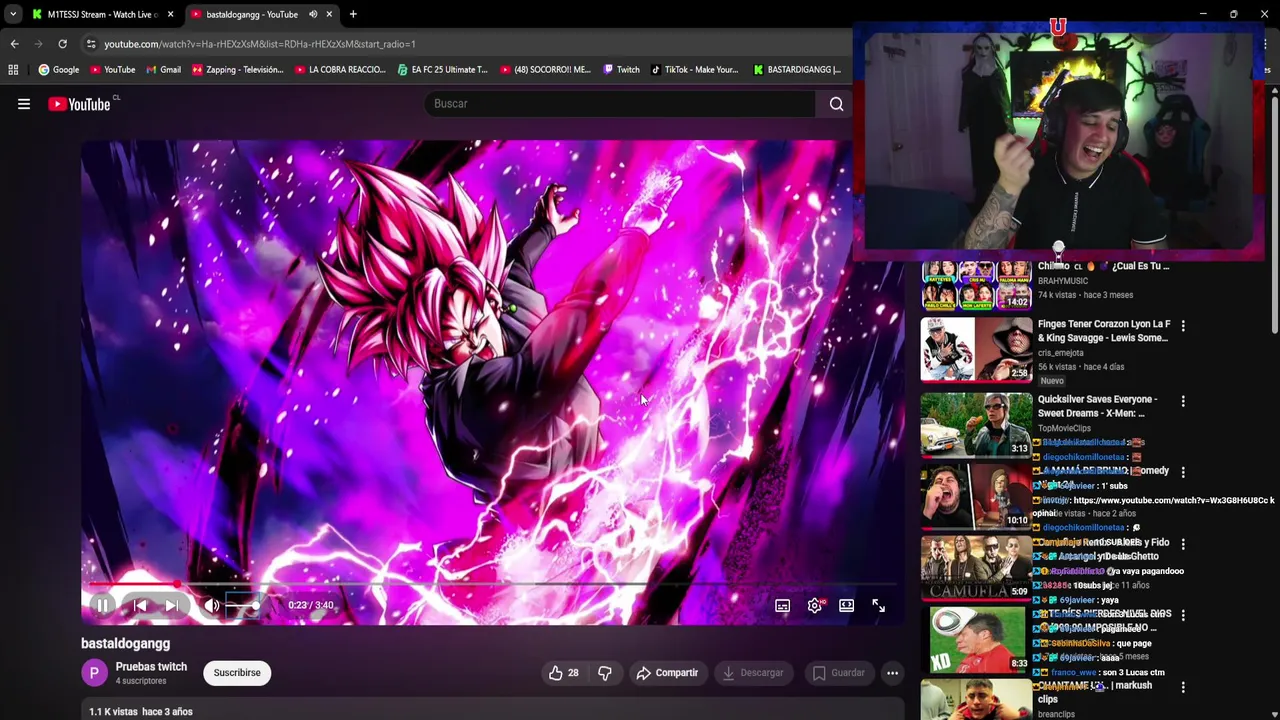Open Quicksilver Saves Everyone video title

tap(1097, 406)
